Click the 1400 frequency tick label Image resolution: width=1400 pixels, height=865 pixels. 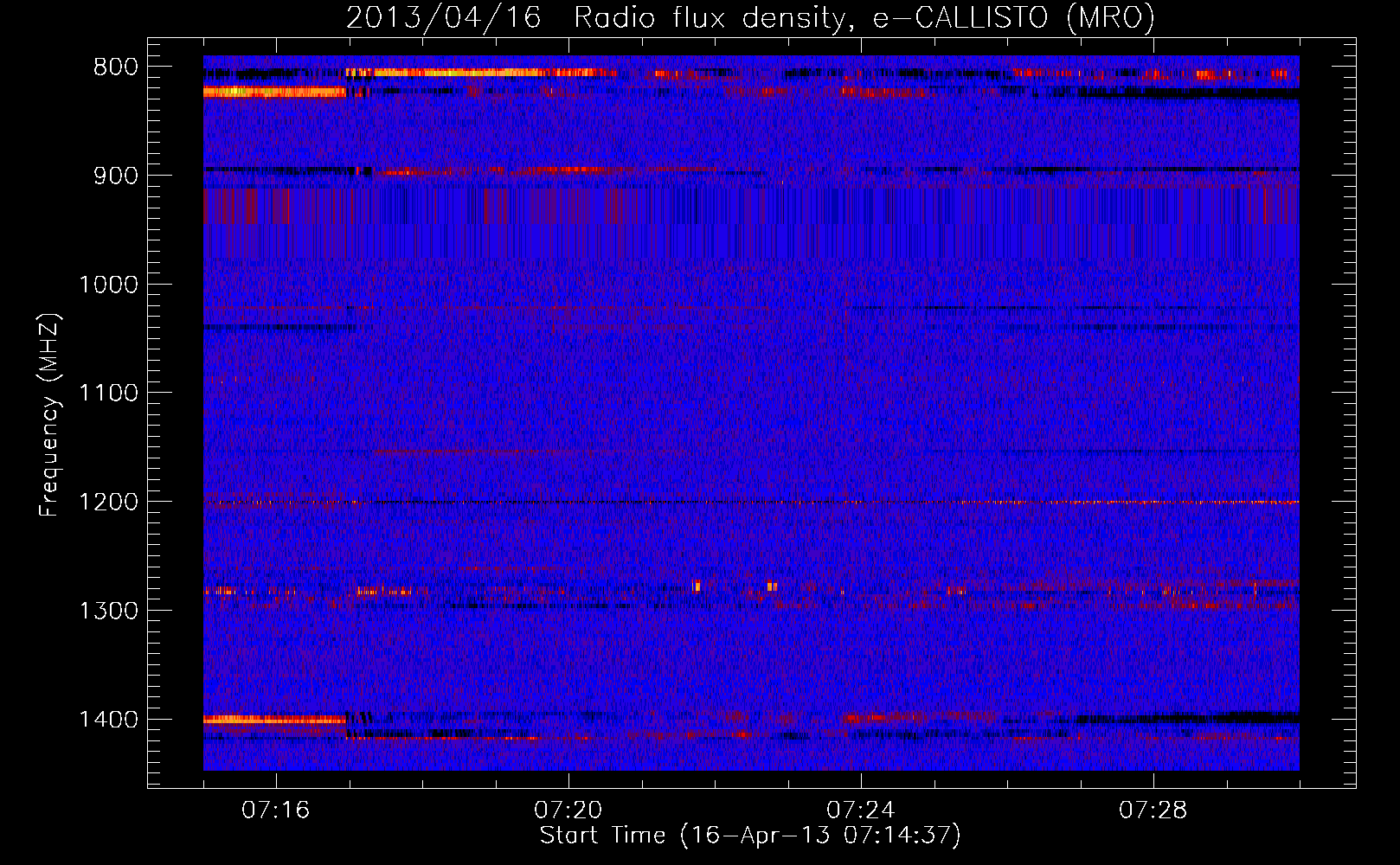coord(108,720)
